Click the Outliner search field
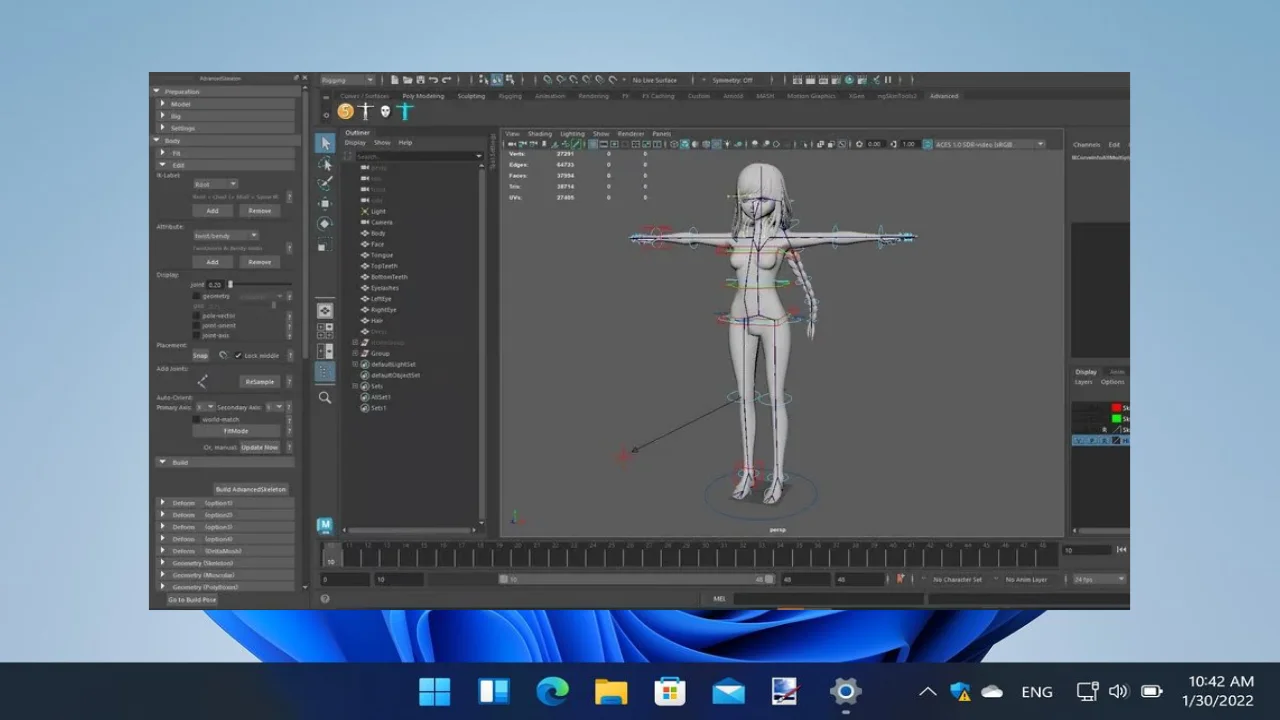Screen dimensions: 1280x720 click(x=419, y=156)
